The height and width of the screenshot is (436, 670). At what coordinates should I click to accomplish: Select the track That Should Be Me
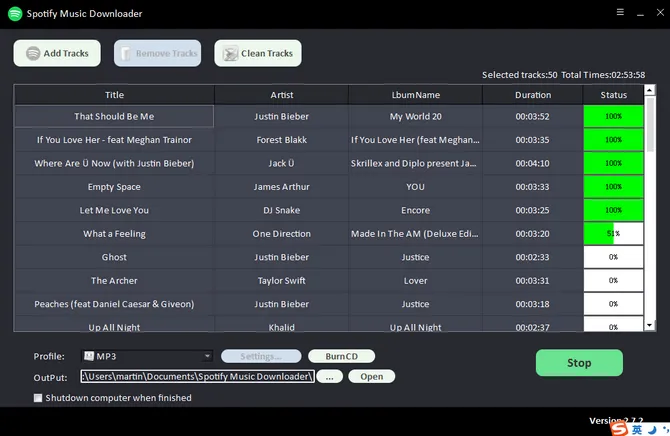114,116
